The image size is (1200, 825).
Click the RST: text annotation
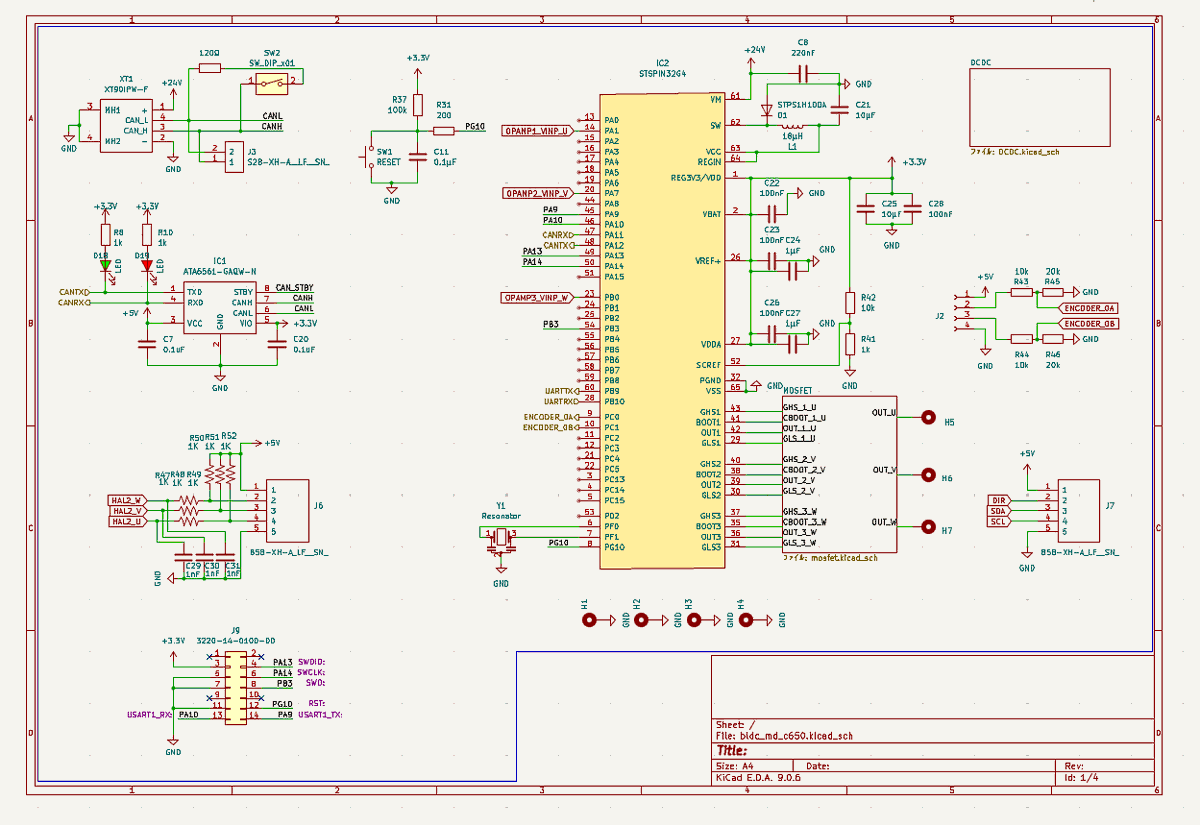click(315, 704)
